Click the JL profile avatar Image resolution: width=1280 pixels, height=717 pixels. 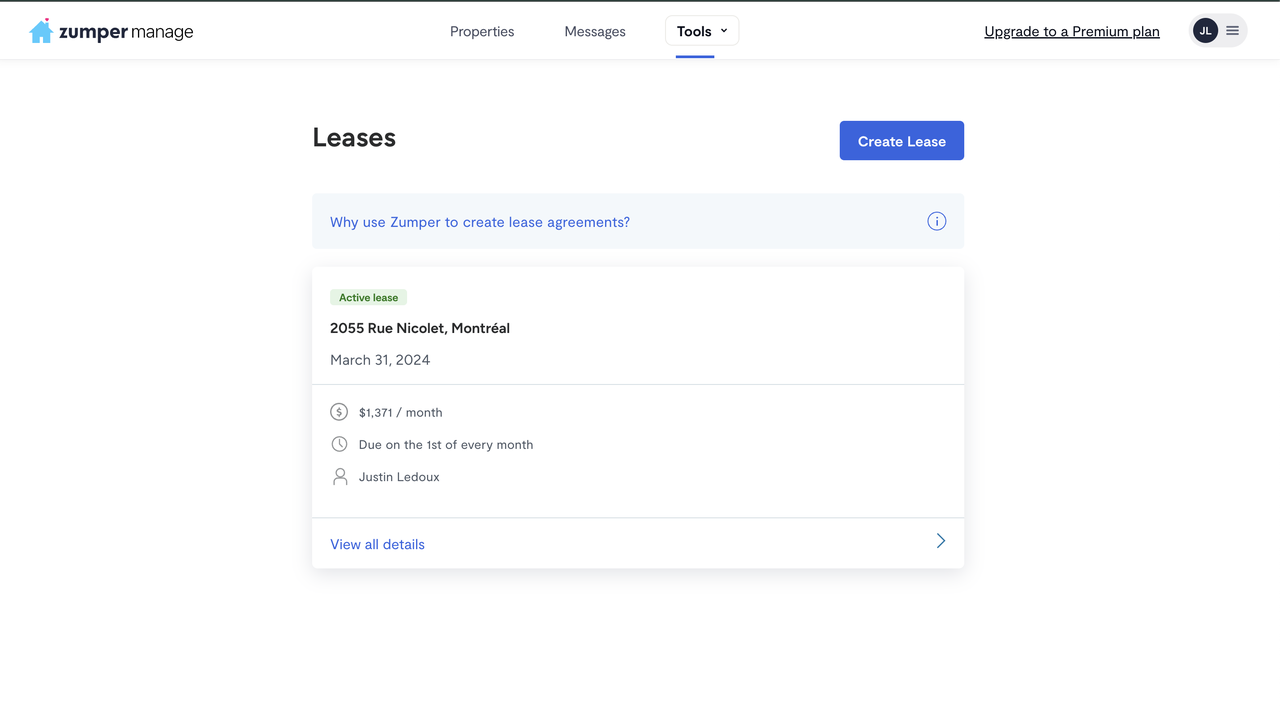1205,31
